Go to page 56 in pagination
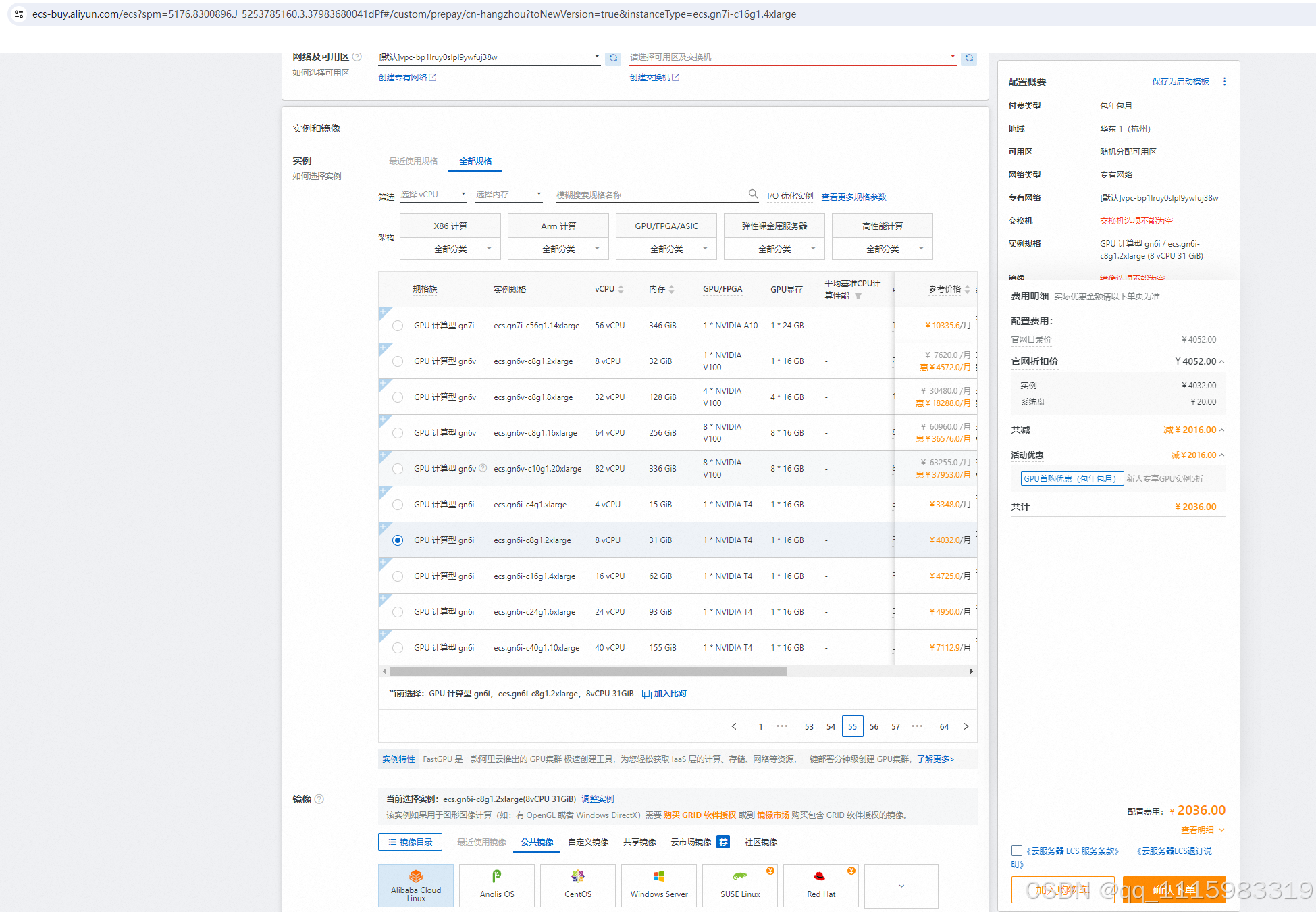 point(874,727)
